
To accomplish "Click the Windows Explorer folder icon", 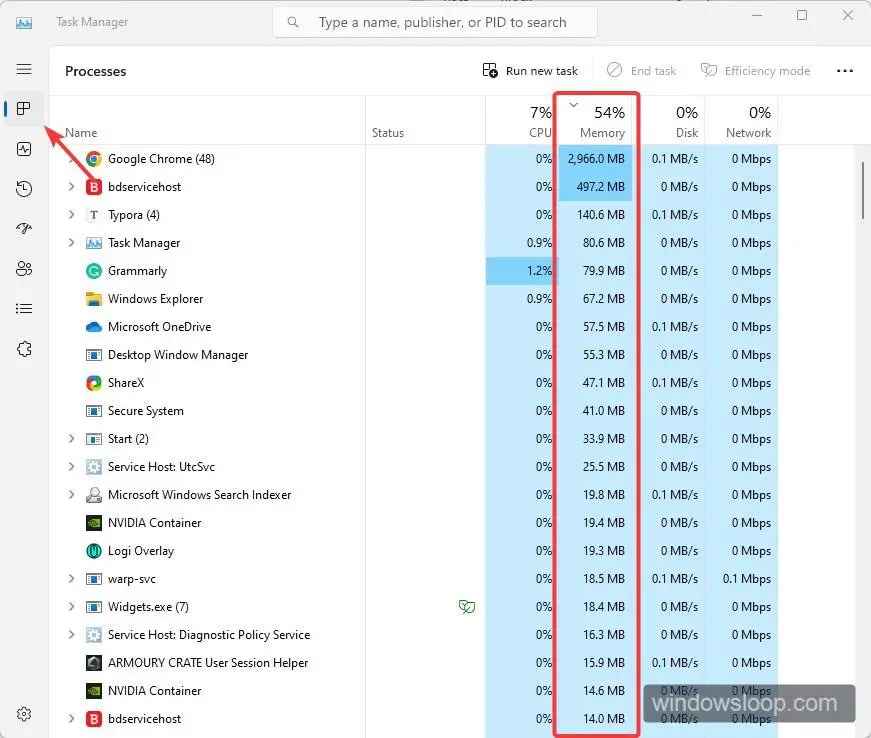I will [94, 299].
